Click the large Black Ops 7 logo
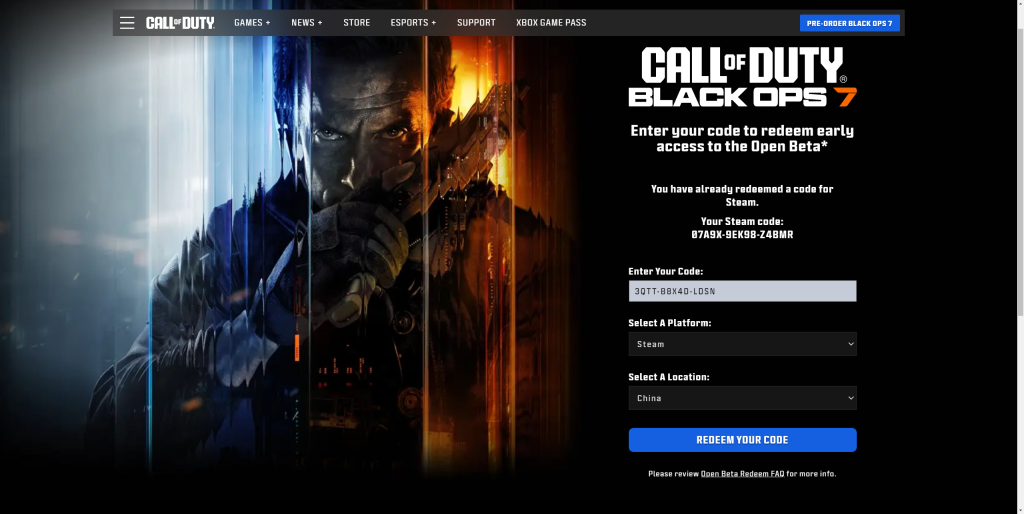The image size is (1024, 514). 742,78
